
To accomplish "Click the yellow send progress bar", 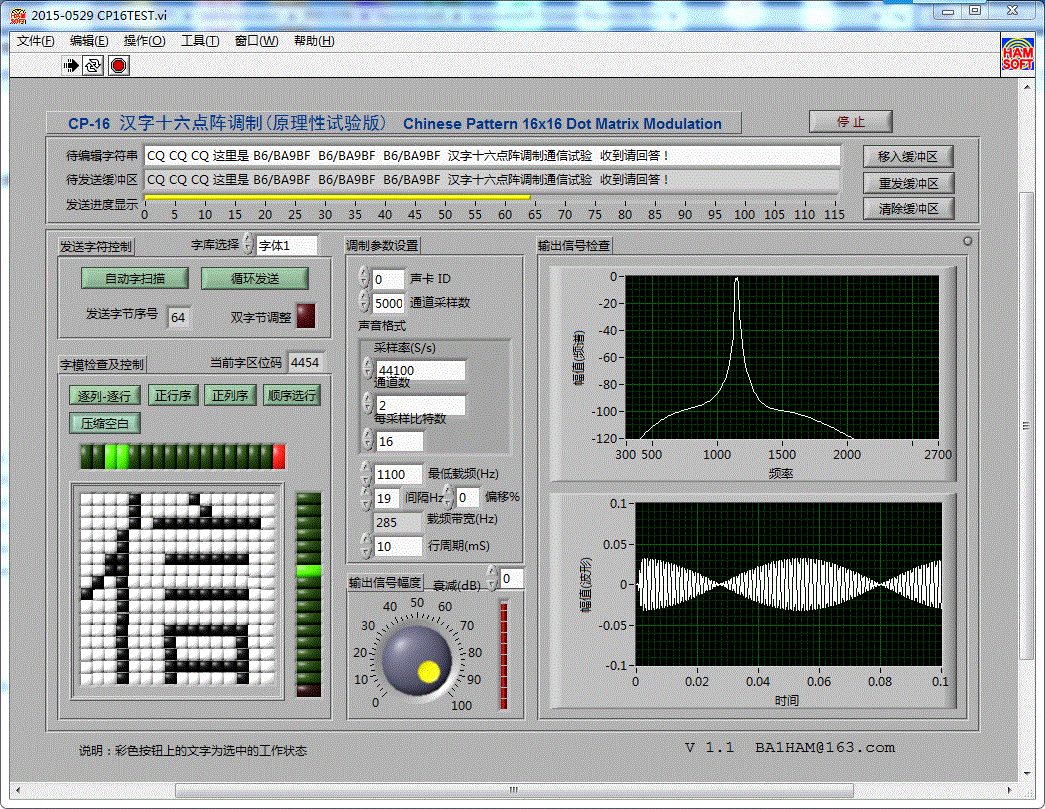I will pos(337,197).
